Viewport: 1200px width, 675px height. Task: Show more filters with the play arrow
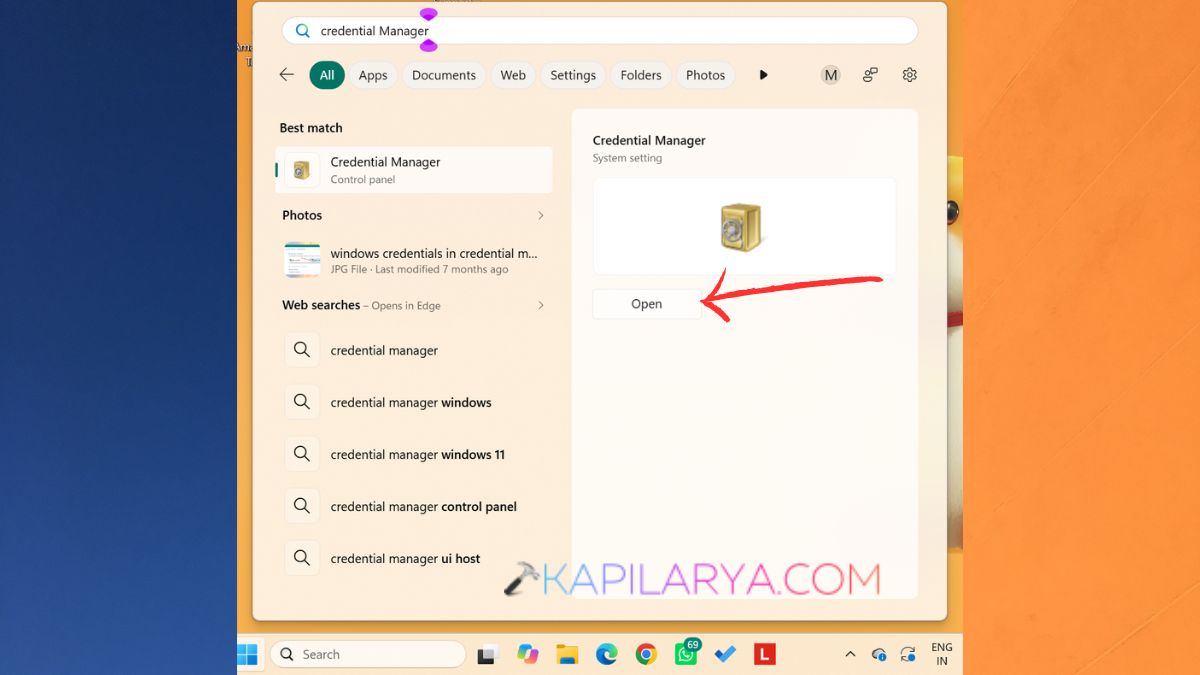coord(764,75)
